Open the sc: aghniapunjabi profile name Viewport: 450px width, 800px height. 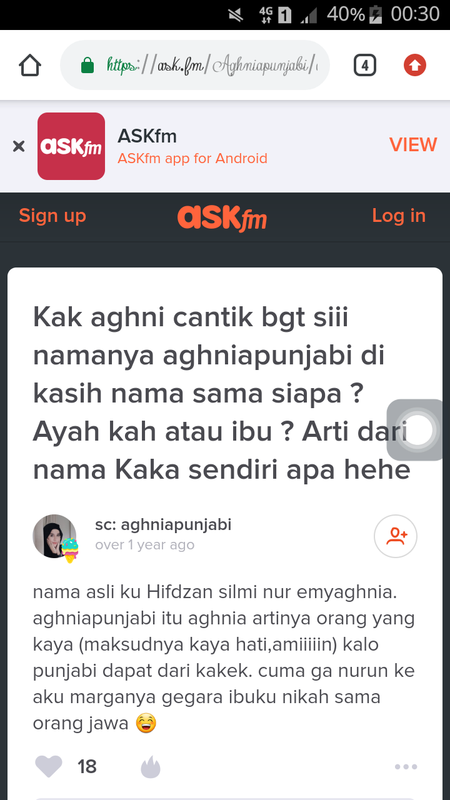click(163, 524)
